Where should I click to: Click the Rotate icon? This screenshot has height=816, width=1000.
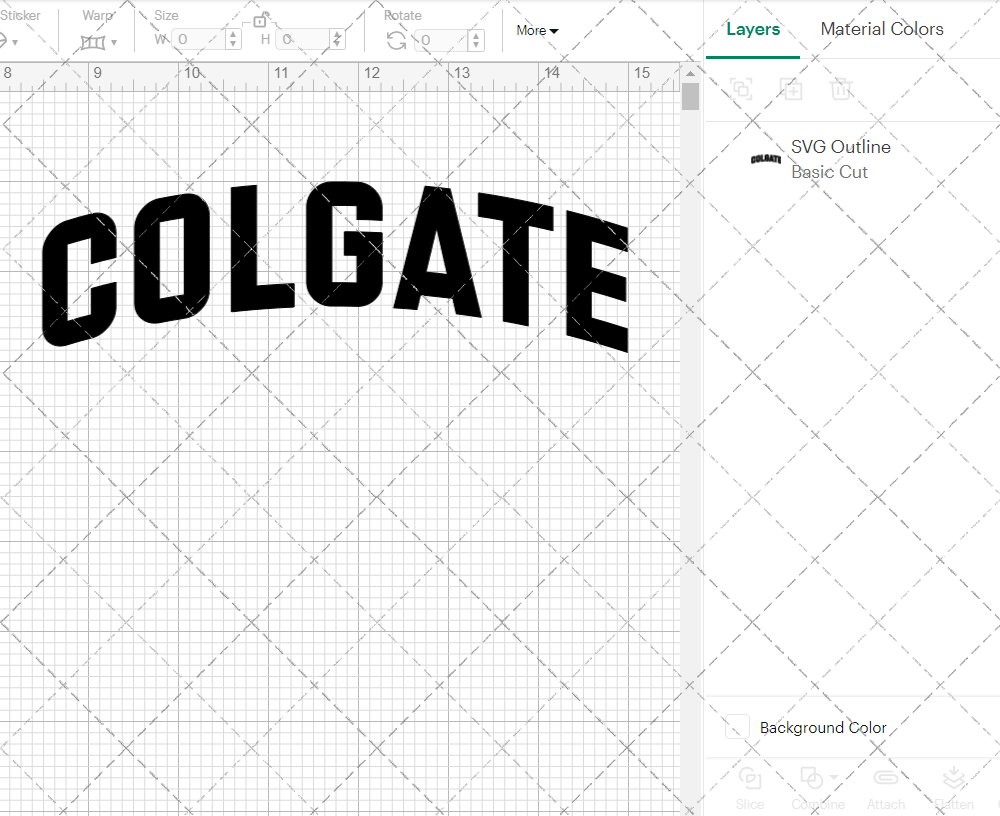pyautogui.click(x=397, y=41)
